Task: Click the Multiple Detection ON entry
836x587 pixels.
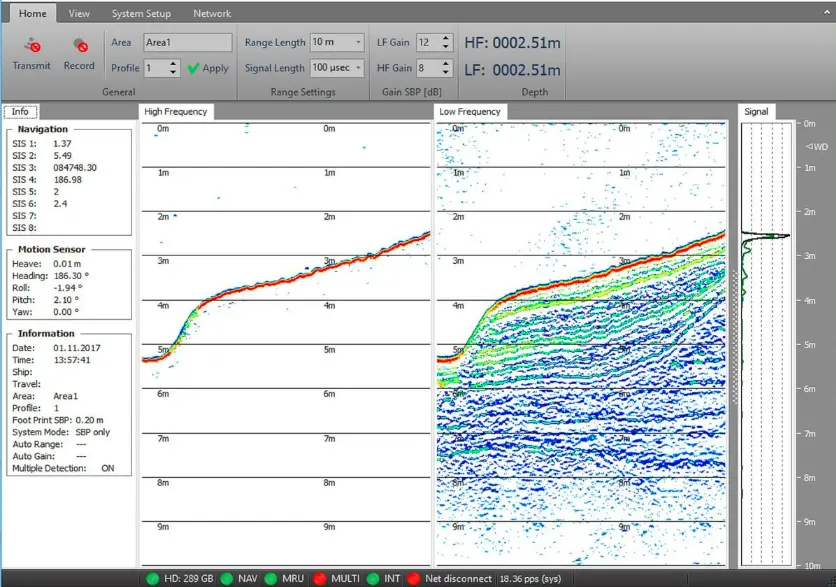Action: [63, 469]
